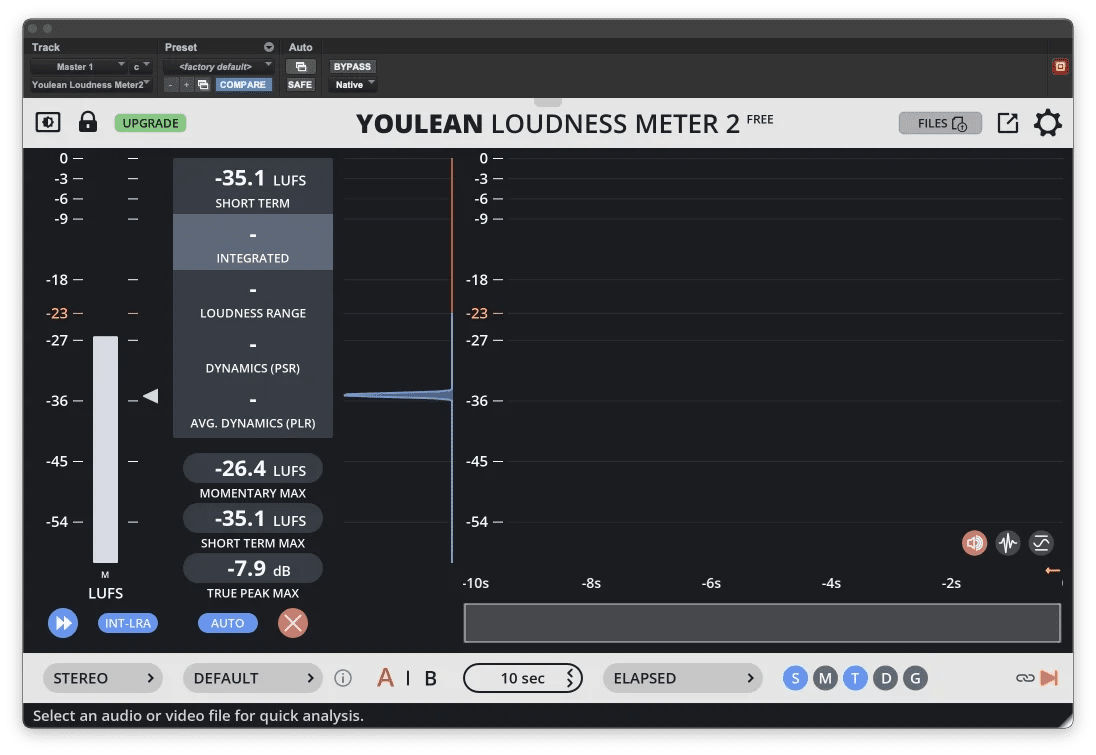Screen dimensions: 1096x755
Task: Click the padlock lock icon
Action: click(x=87, y=122)
